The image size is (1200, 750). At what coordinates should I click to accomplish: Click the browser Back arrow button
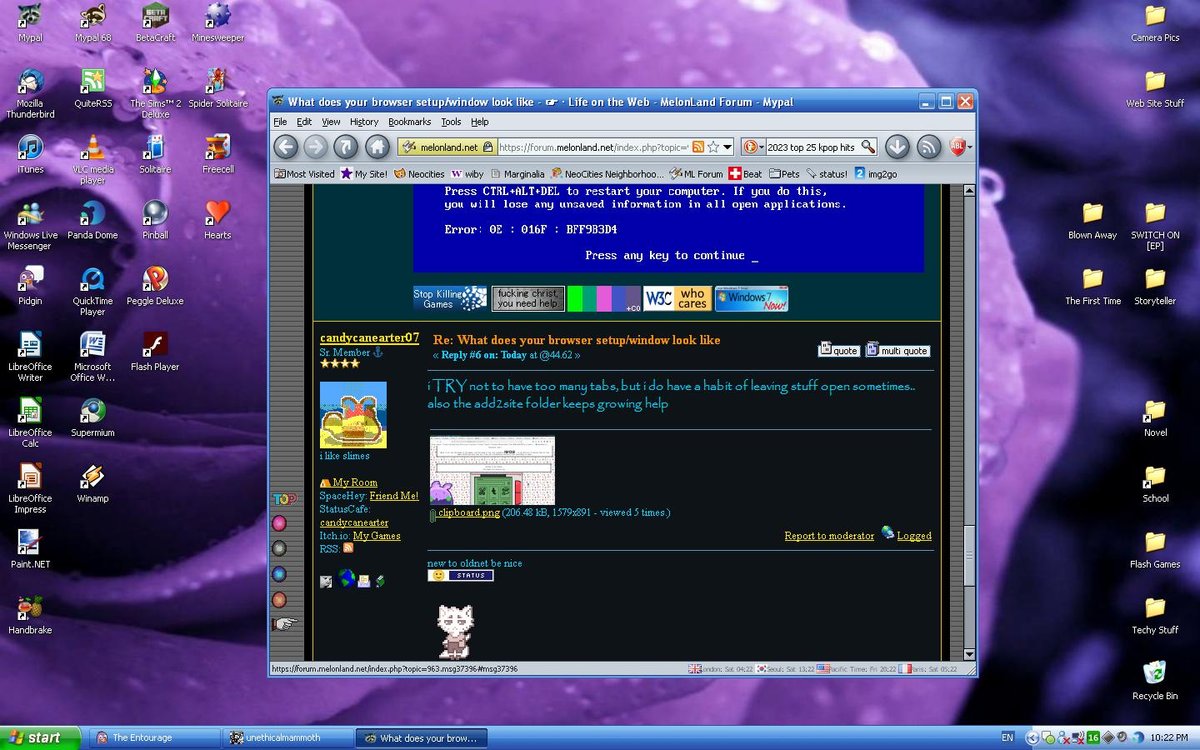[286, 147]
